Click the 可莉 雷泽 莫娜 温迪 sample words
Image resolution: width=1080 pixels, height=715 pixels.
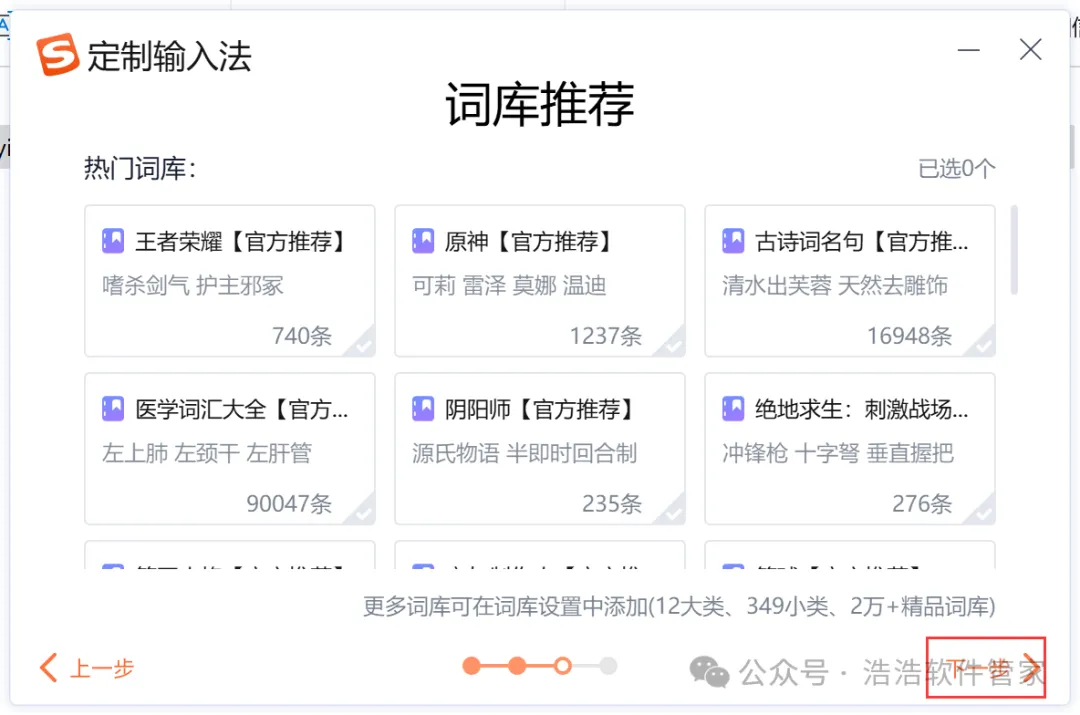(509, 285)
